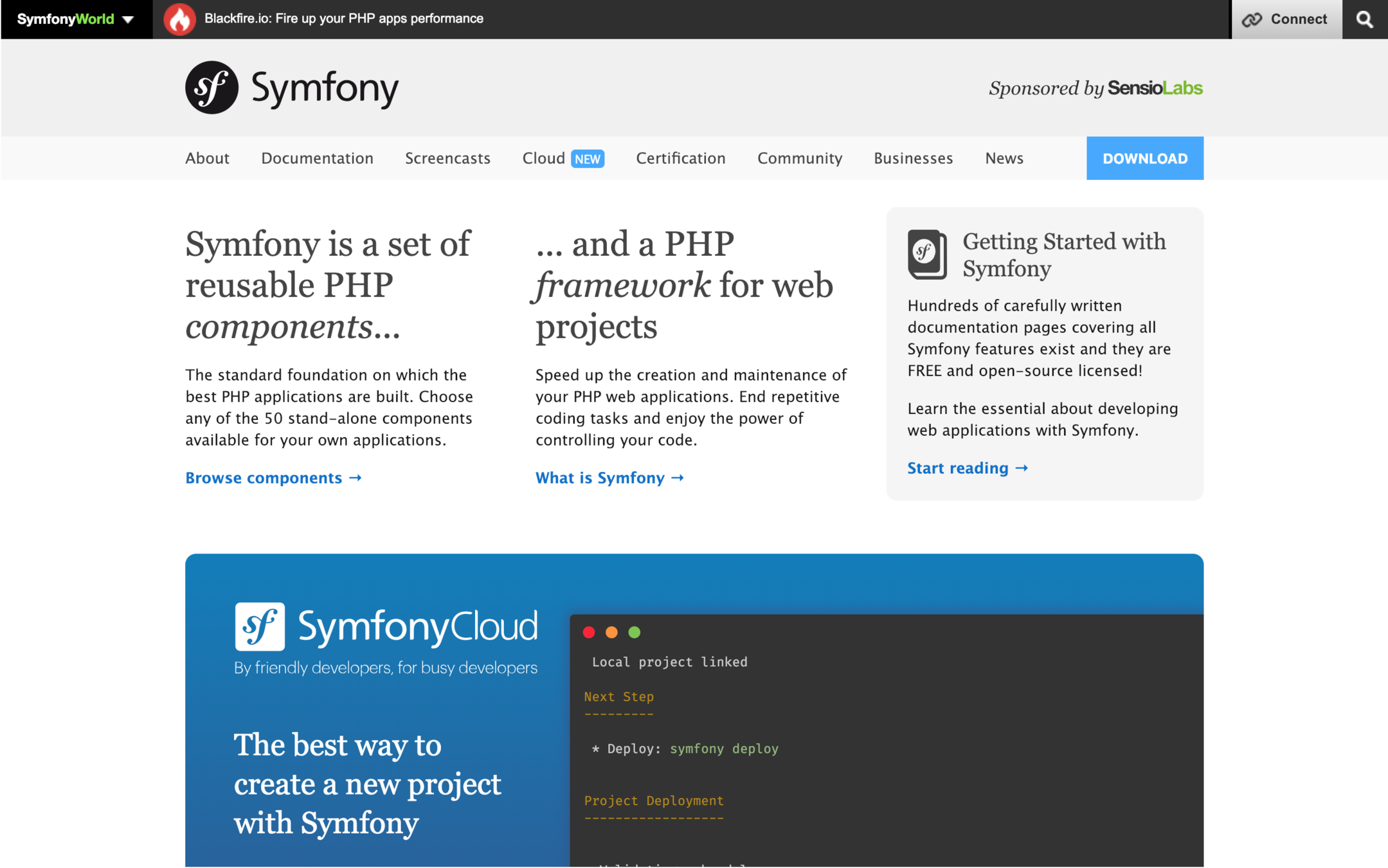1388x868 pixels.
Task: Click the SensioLabs sponsor logo
Action: click(x=1155, y=88)
